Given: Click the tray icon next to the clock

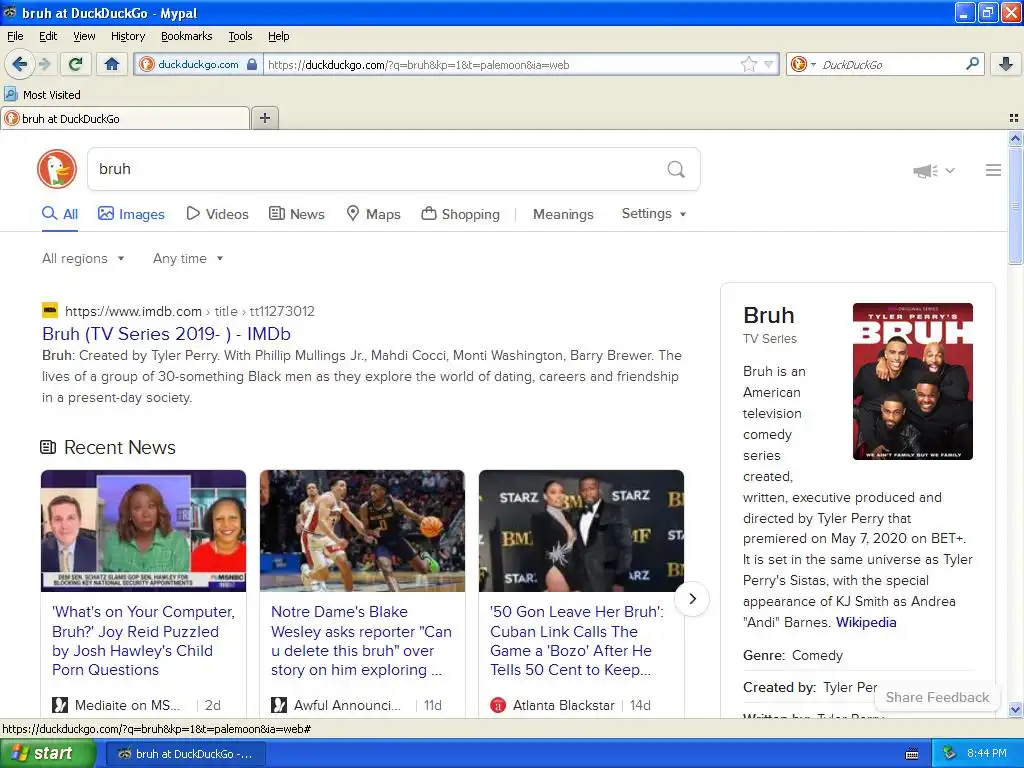Looking at the screenshot, I should pyautogui.click(x=950, y=754).
